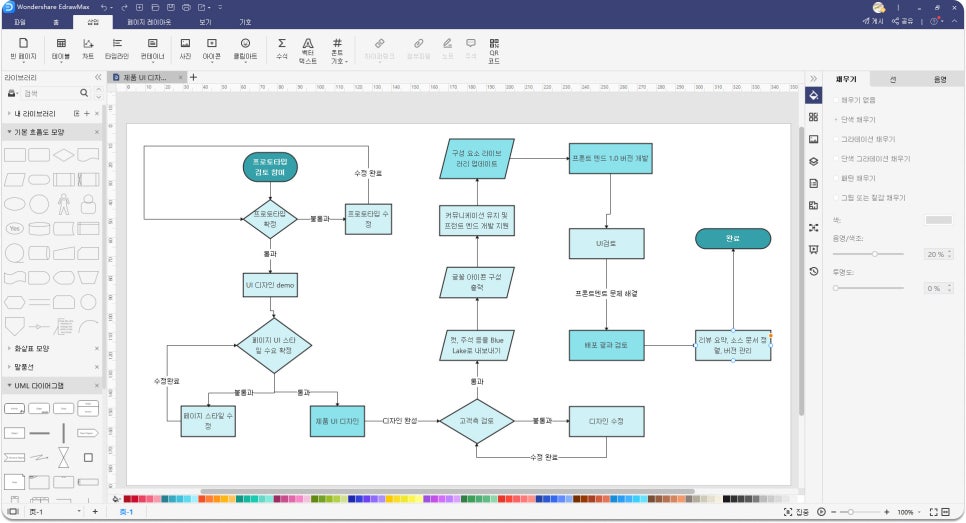Open the 클립아트 clipart tool
The width and height of the screenshot is (966, 523).
(x=245, y=49)
